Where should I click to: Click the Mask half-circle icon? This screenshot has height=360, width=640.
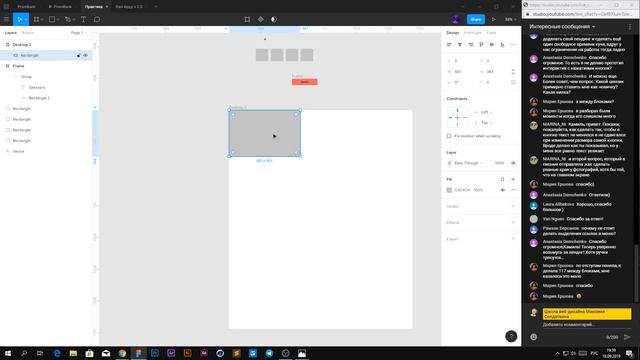[x=274, y=19]
